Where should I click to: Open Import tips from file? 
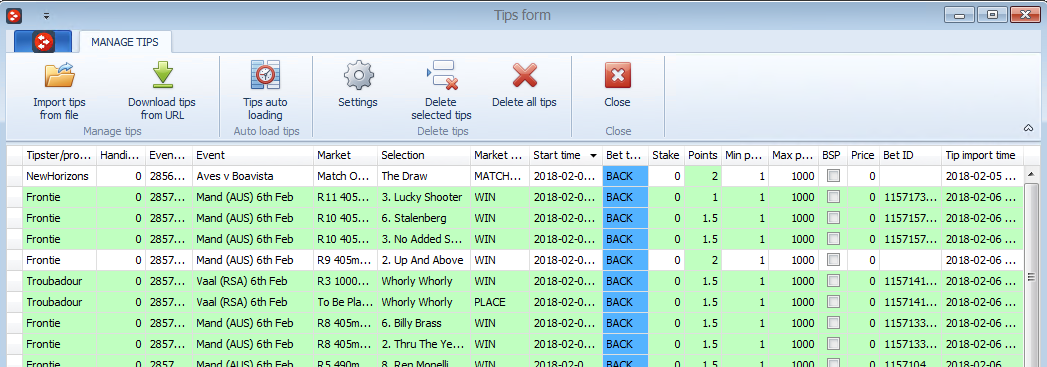pos(59,90)
